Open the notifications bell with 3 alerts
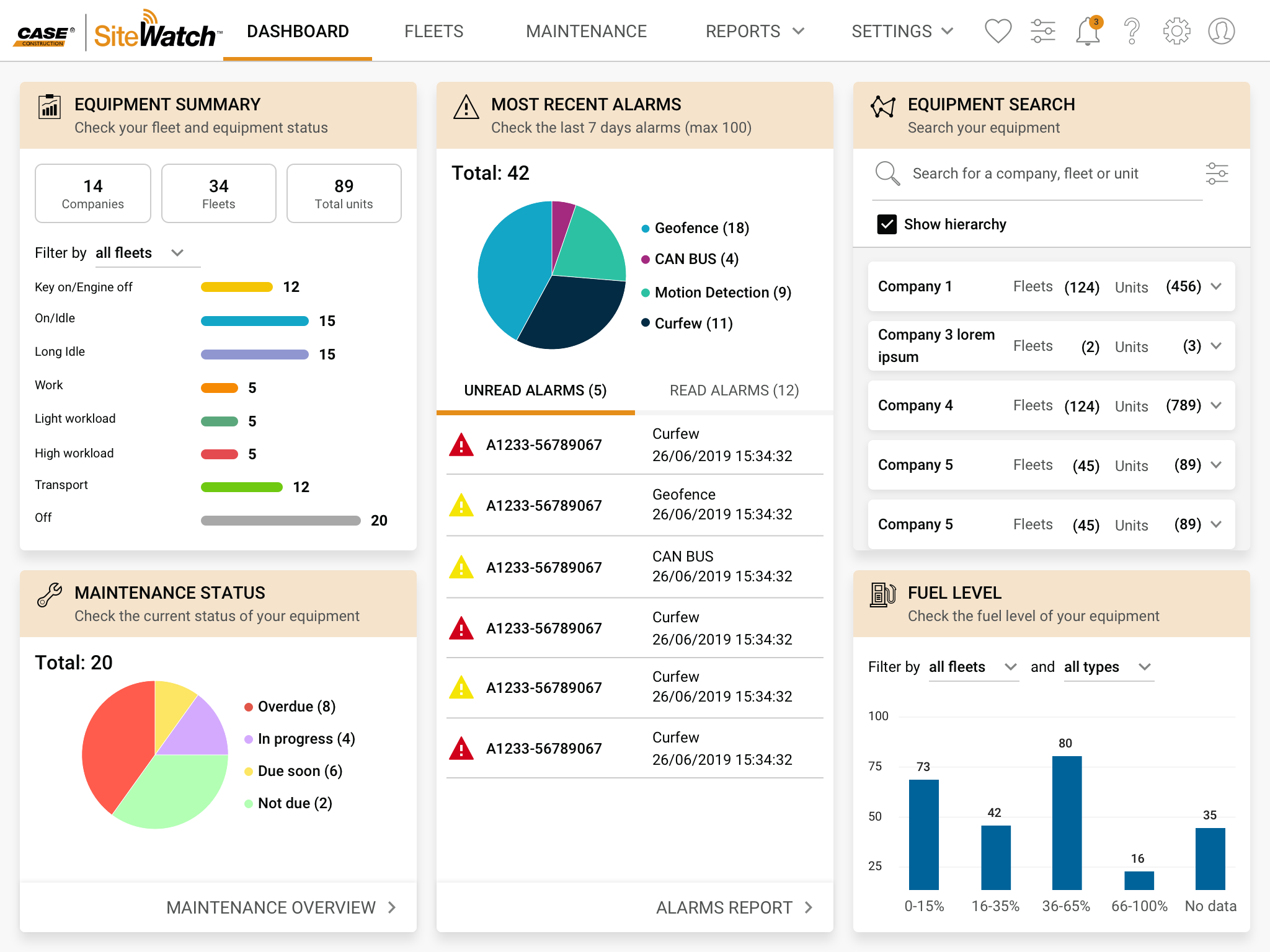This screenshot has width=1270, height=952. point(1087,30)
